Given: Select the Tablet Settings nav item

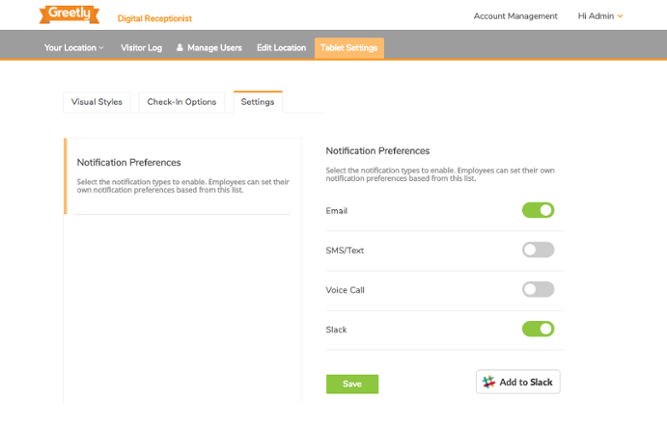Looking at the screenshot, I should click(x=349, y=48).
